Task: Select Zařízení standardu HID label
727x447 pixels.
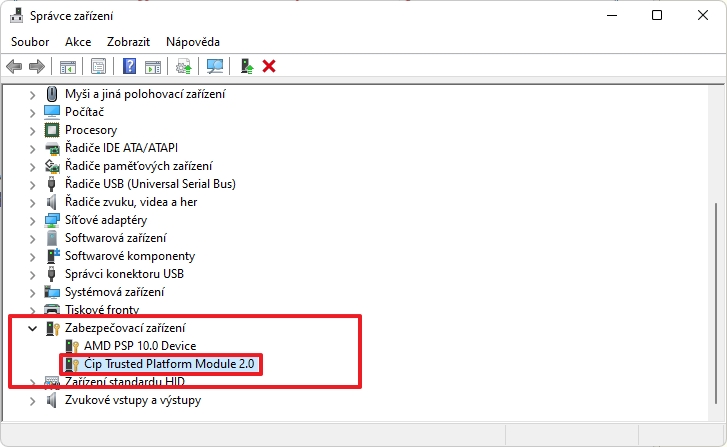Action: point(125,382)
